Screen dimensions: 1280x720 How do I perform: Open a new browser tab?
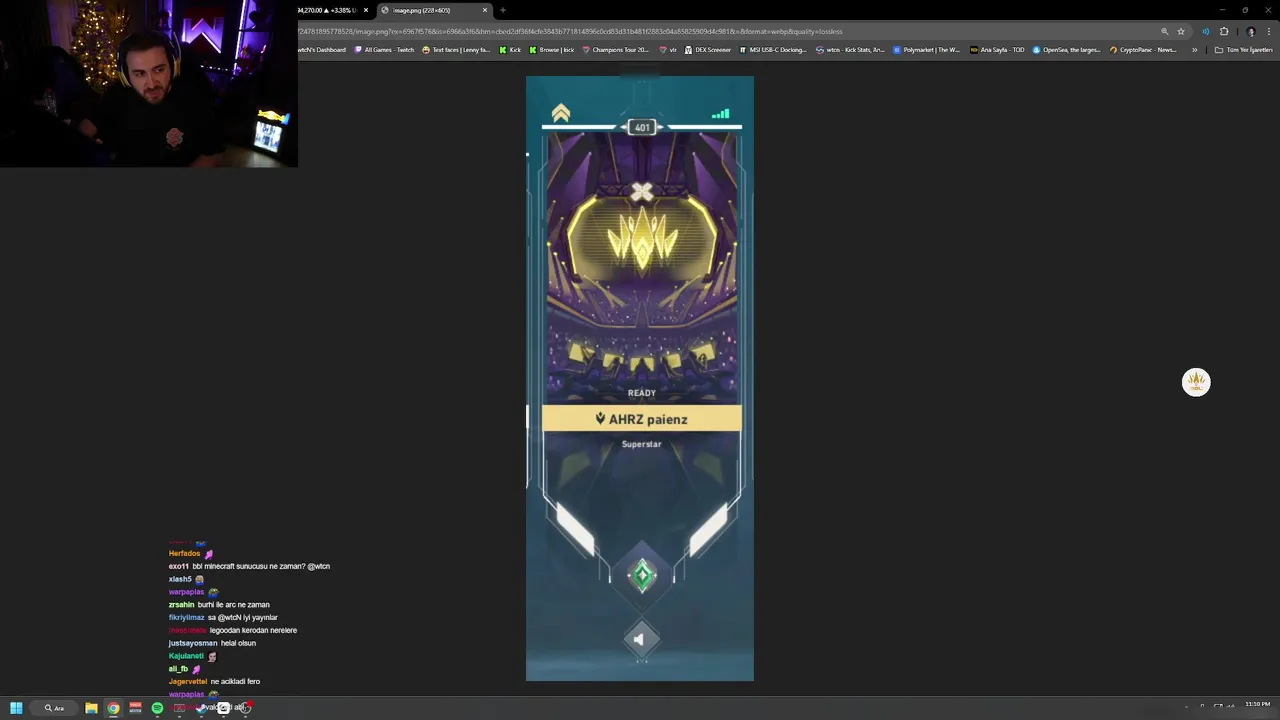(503, 10)
